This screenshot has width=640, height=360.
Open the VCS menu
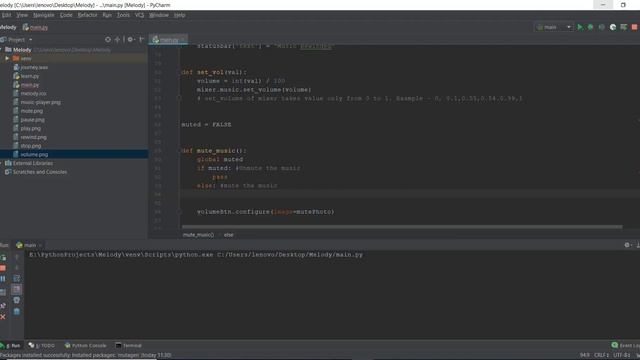tap(139, 15)
